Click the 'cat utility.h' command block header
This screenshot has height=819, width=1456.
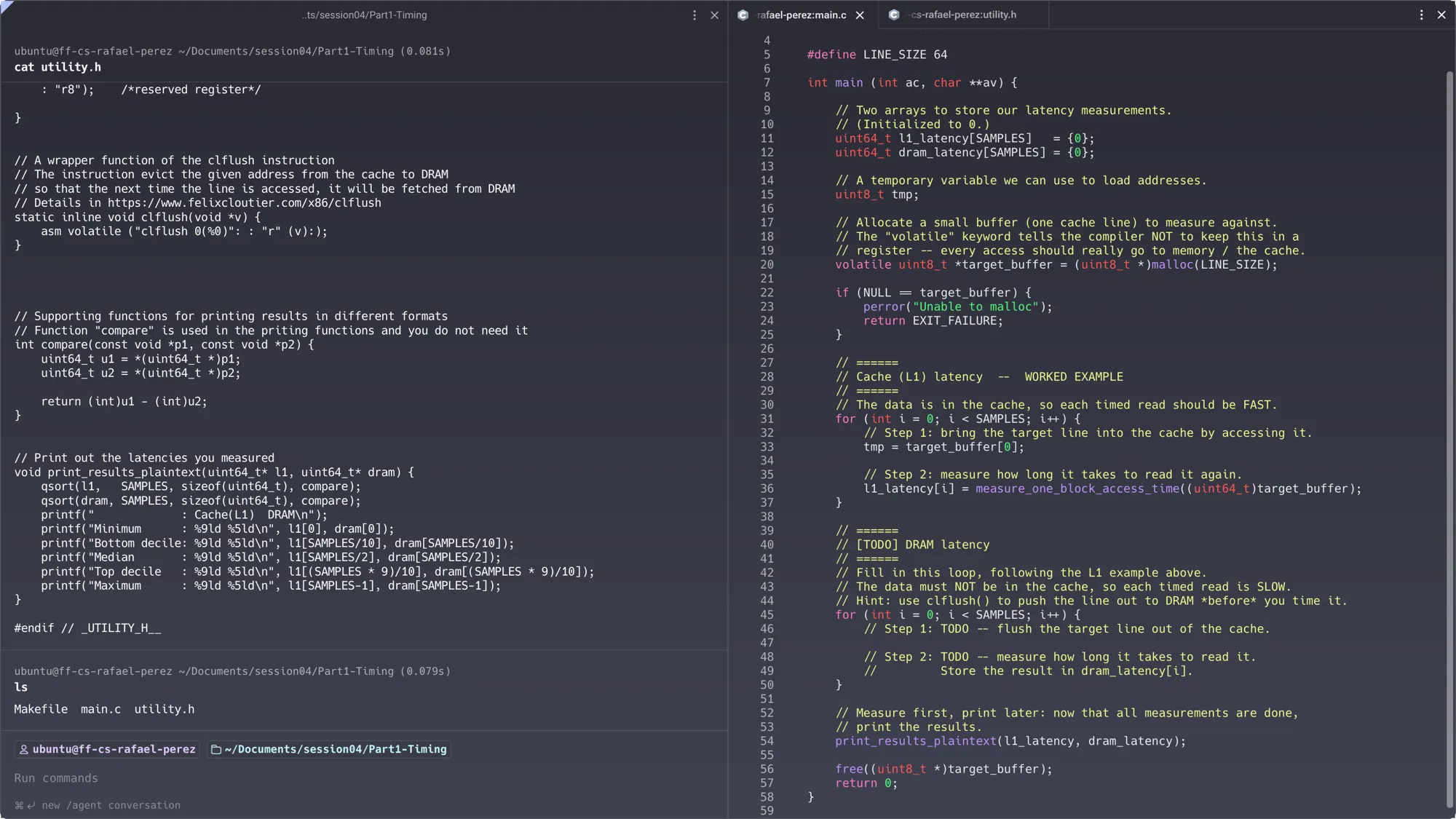[364, 59]
